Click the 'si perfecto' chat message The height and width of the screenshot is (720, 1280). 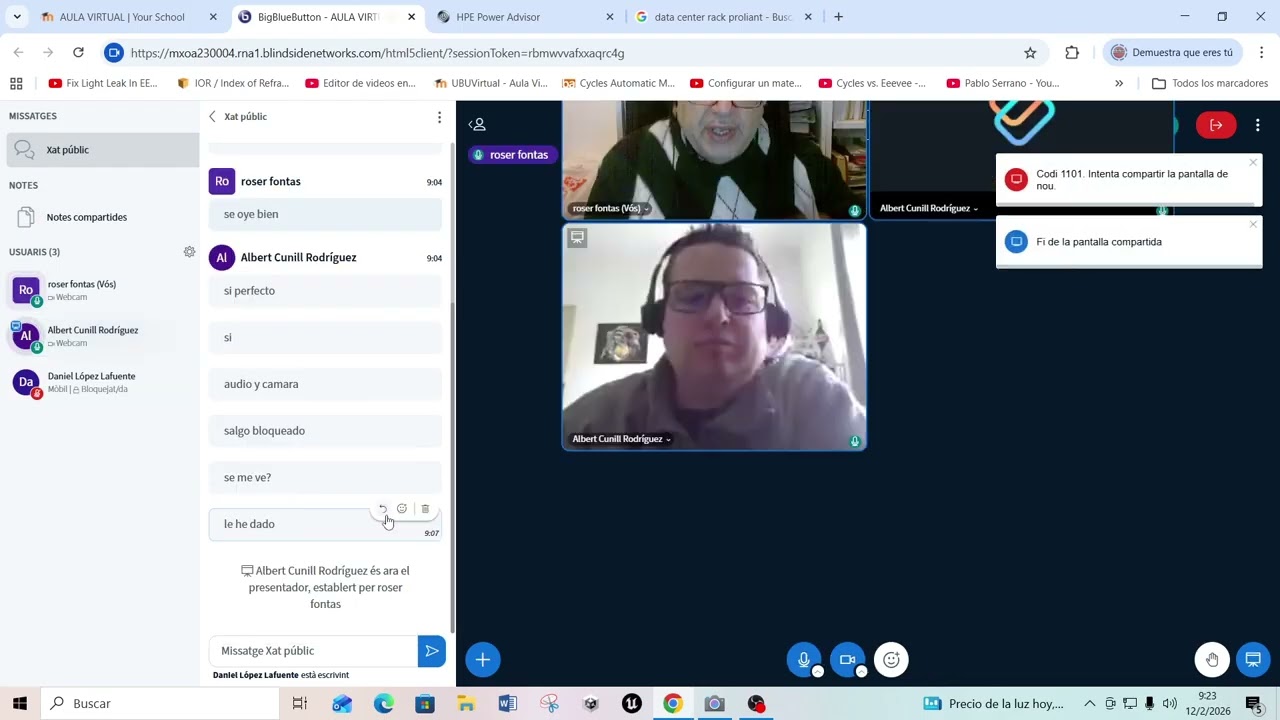click(325, 291)
